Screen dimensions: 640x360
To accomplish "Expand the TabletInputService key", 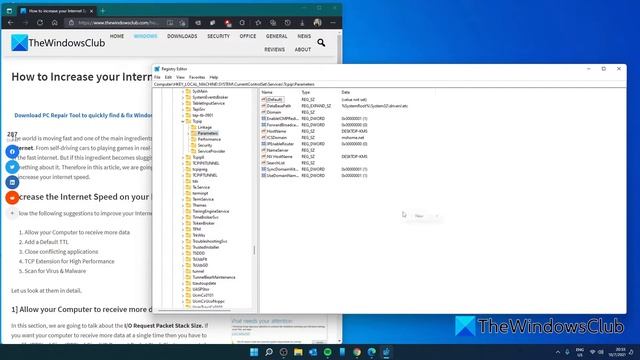I will point(183,103).
